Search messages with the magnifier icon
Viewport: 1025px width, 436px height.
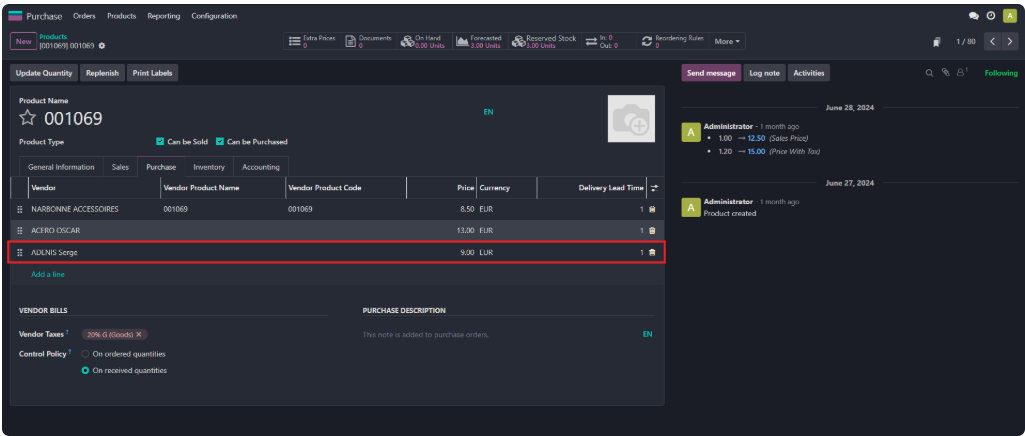coord(929,73)
